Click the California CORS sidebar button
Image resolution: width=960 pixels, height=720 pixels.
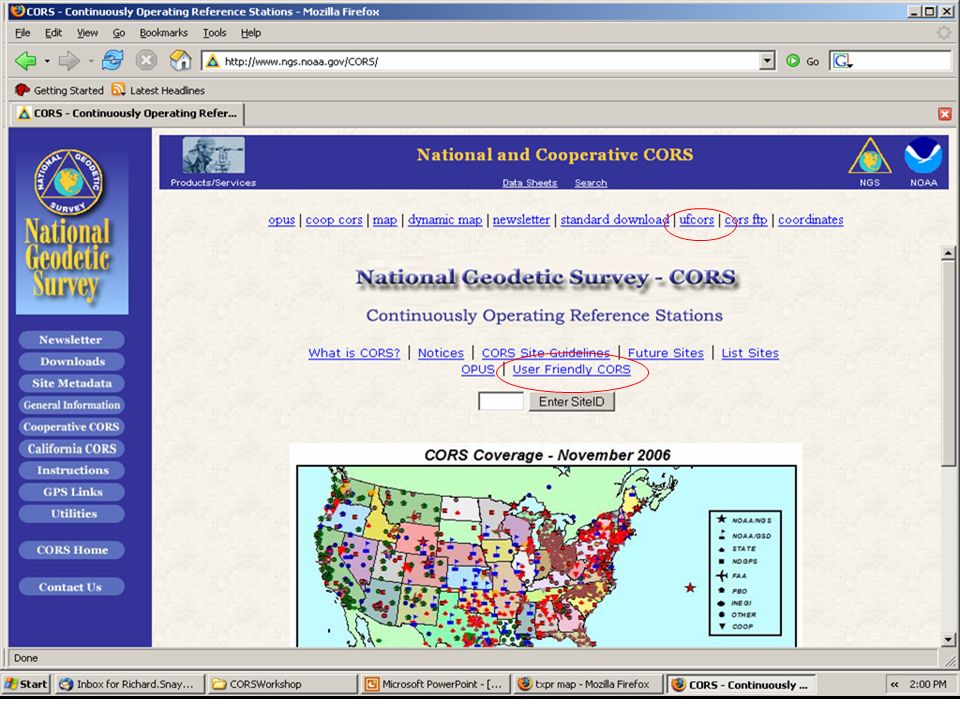pos(72,449)
